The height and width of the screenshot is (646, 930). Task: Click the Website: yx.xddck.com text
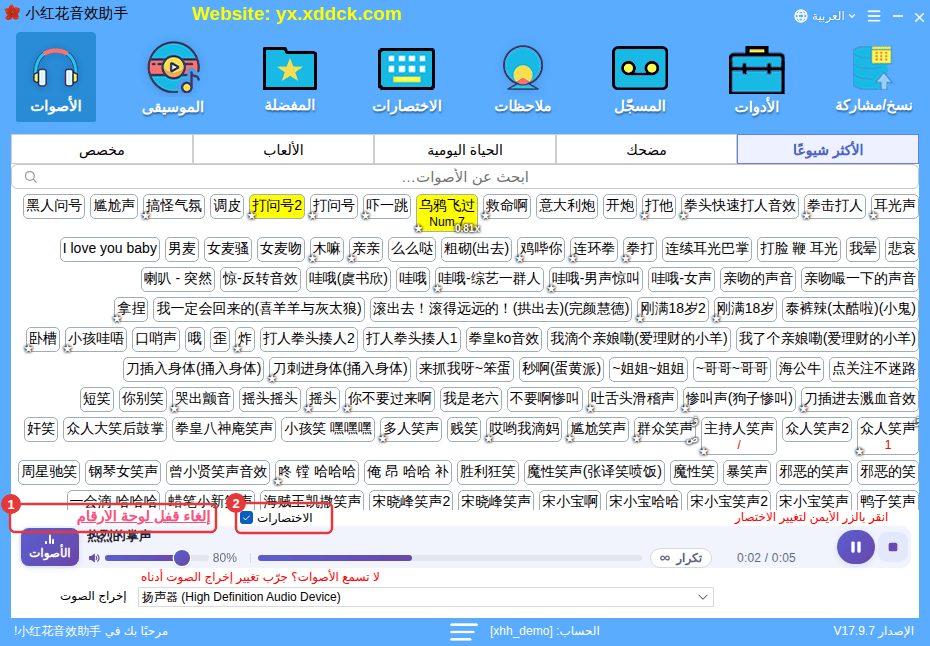pyautogui.click(x=297, y=14)
